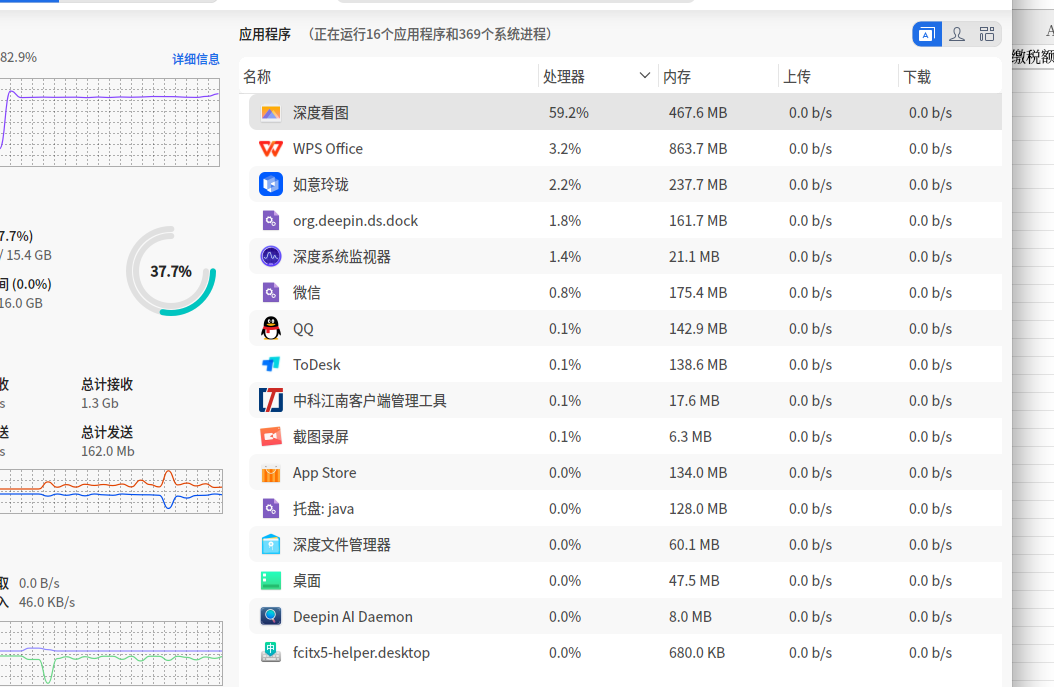1054x687 pixels.
Task: Switch to all processes view button
Action: point(986,34)
